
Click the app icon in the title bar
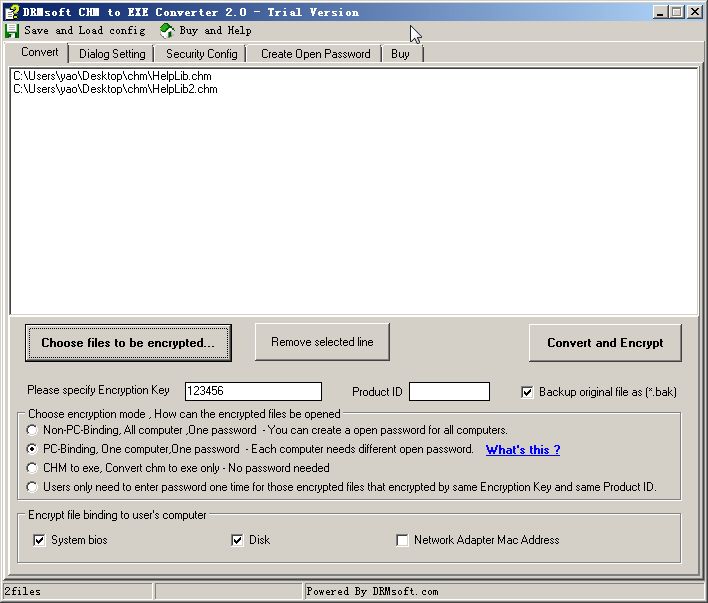point(12,12)
